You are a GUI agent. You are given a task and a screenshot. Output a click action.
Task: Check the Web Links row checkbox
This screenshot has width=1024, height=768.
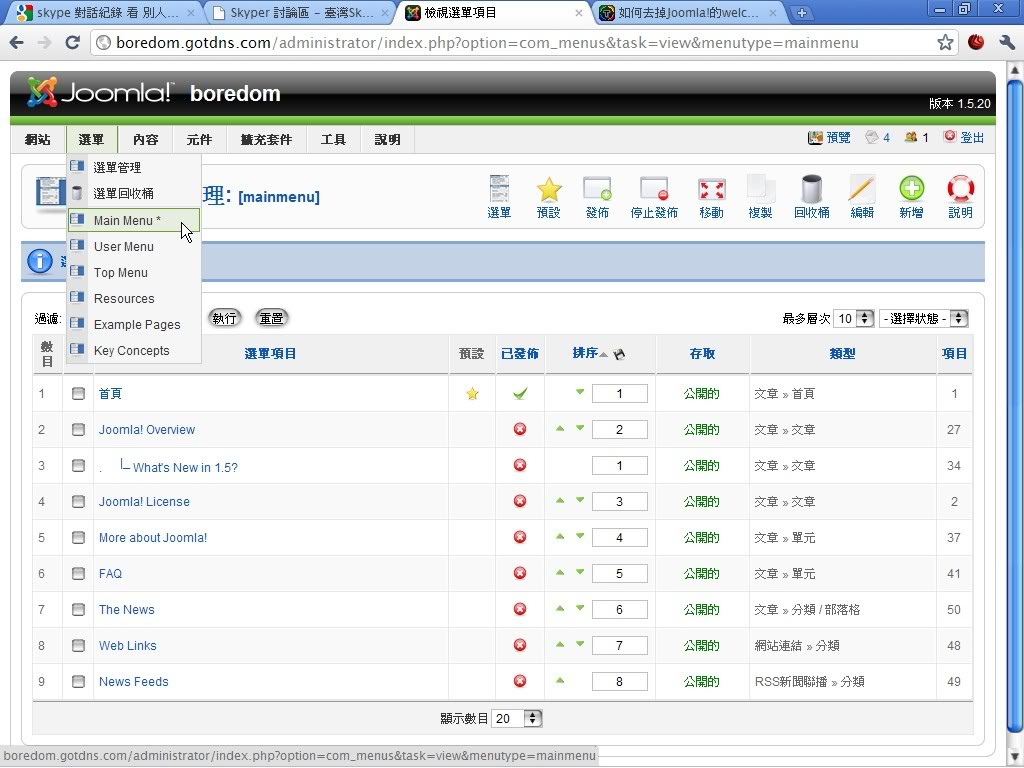78,645
